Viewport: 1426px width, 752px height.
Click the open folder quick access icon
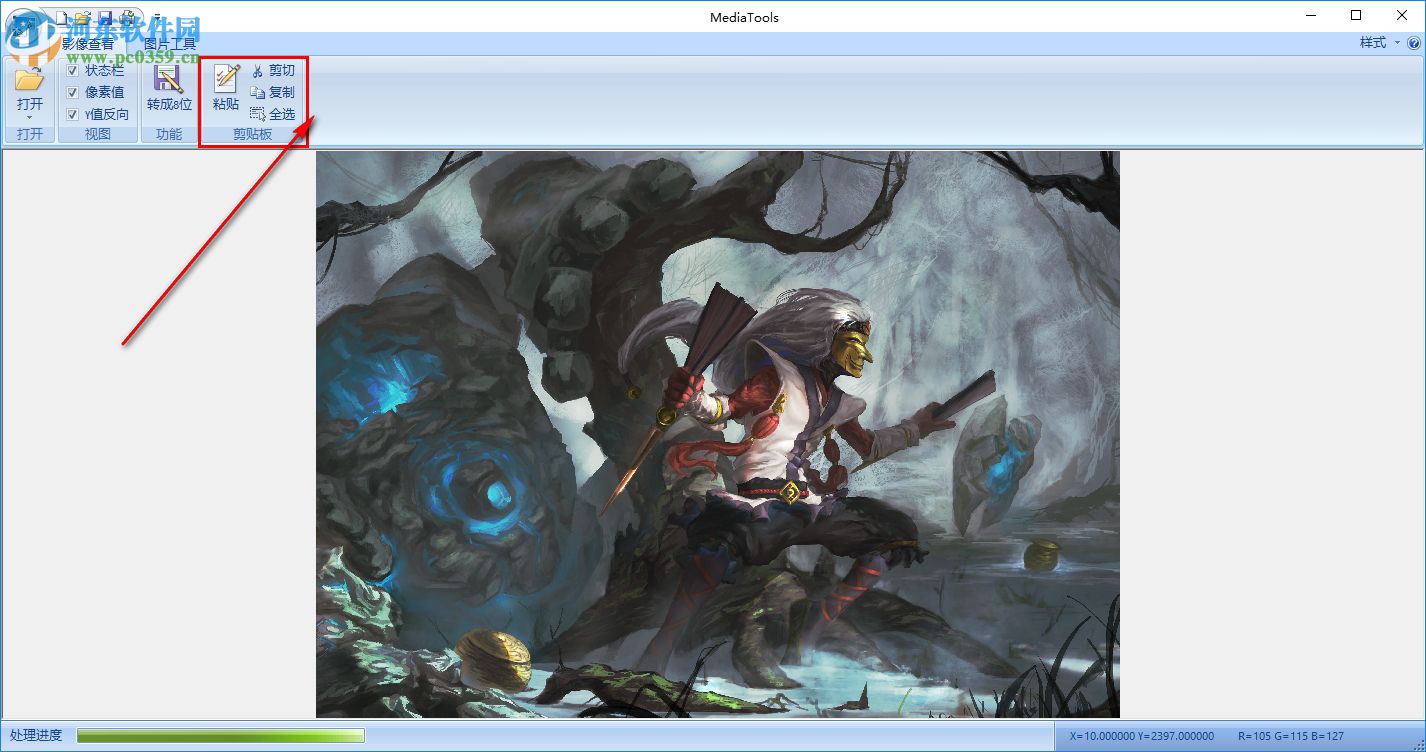(83, 18)
